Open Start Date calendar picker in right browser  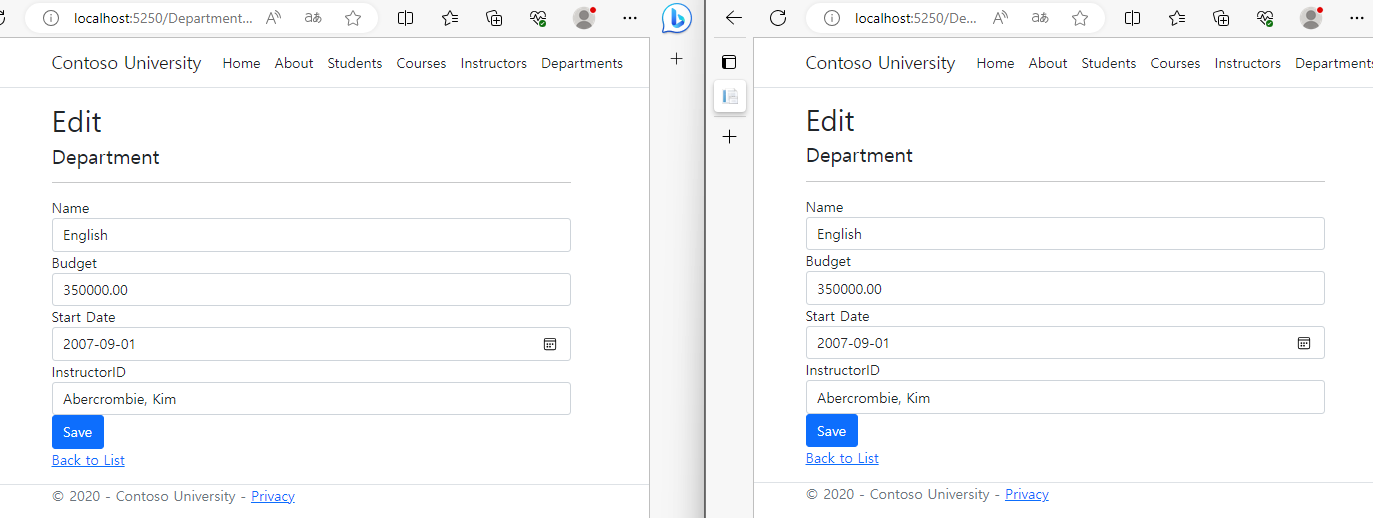[1304, 343]
